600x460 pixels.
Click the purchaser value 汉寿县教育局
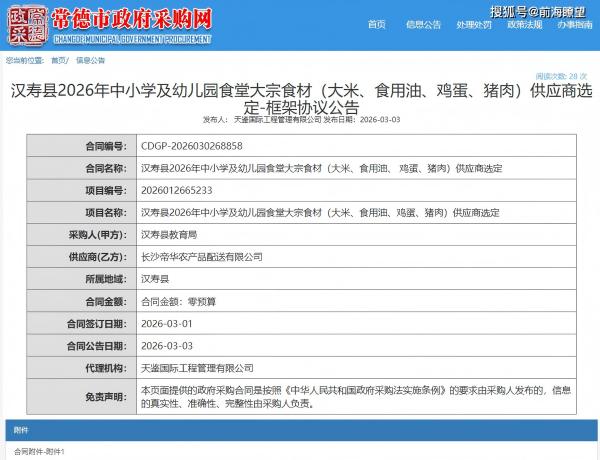tap(169, 234)
